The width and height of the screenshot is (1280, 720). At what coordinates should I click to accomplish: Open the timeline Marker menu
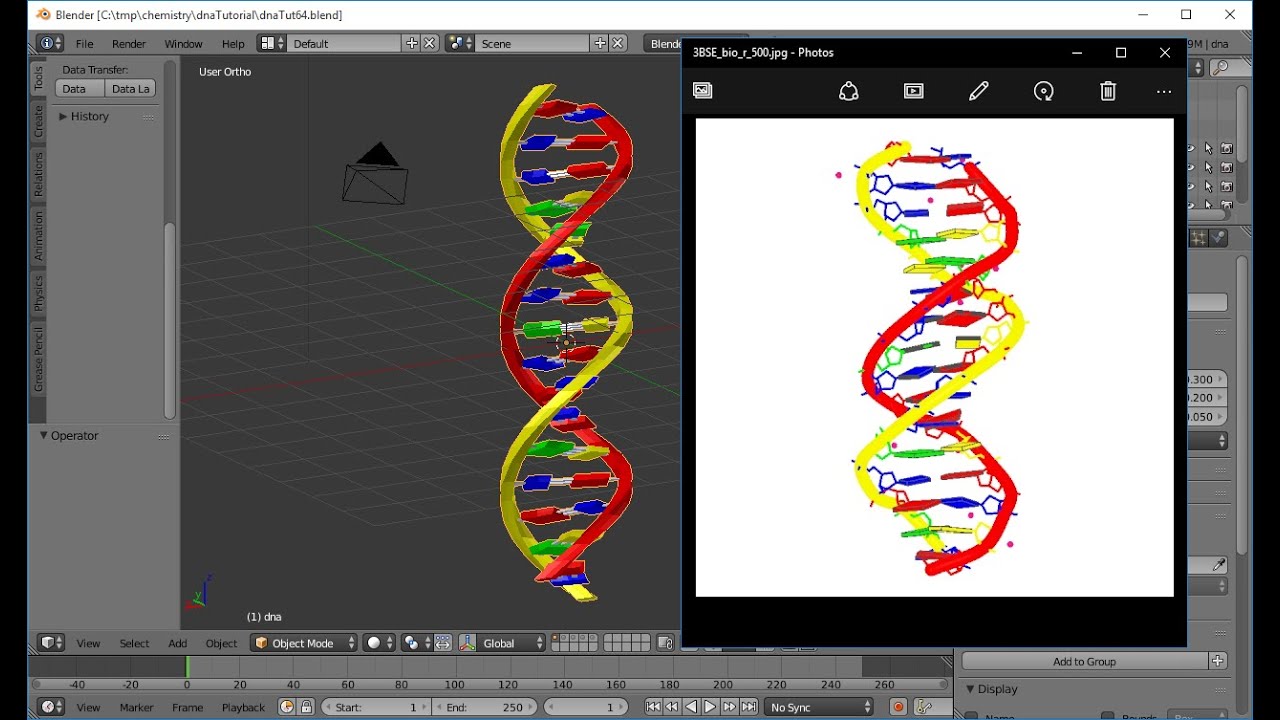[x=137, y=707]
